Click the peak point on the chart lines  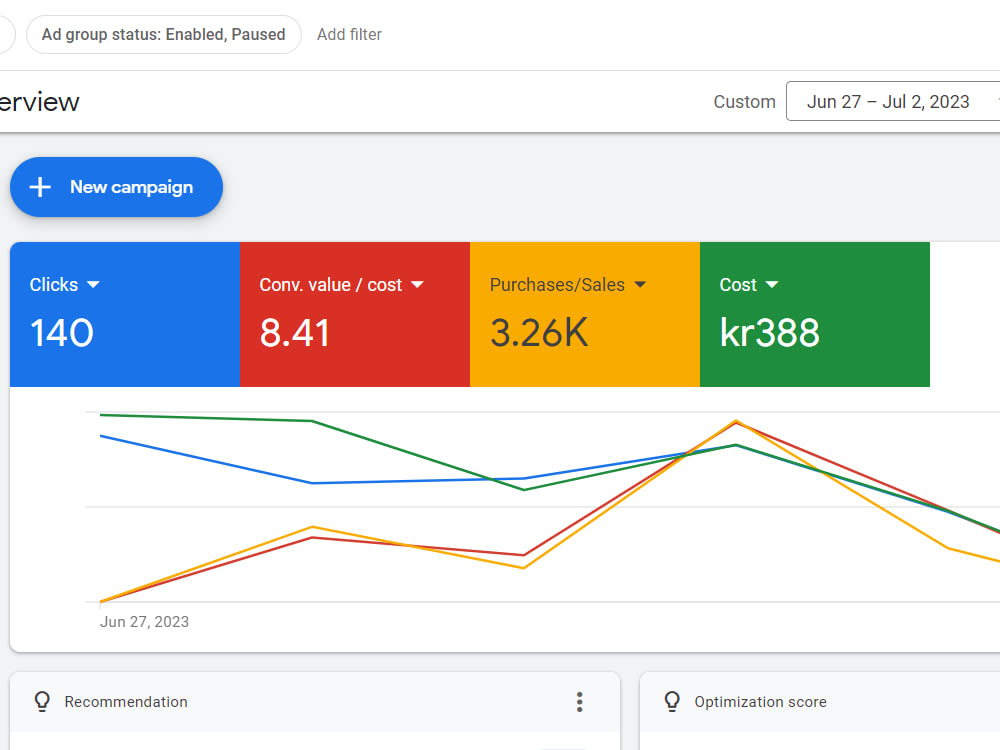click(737, 422)
